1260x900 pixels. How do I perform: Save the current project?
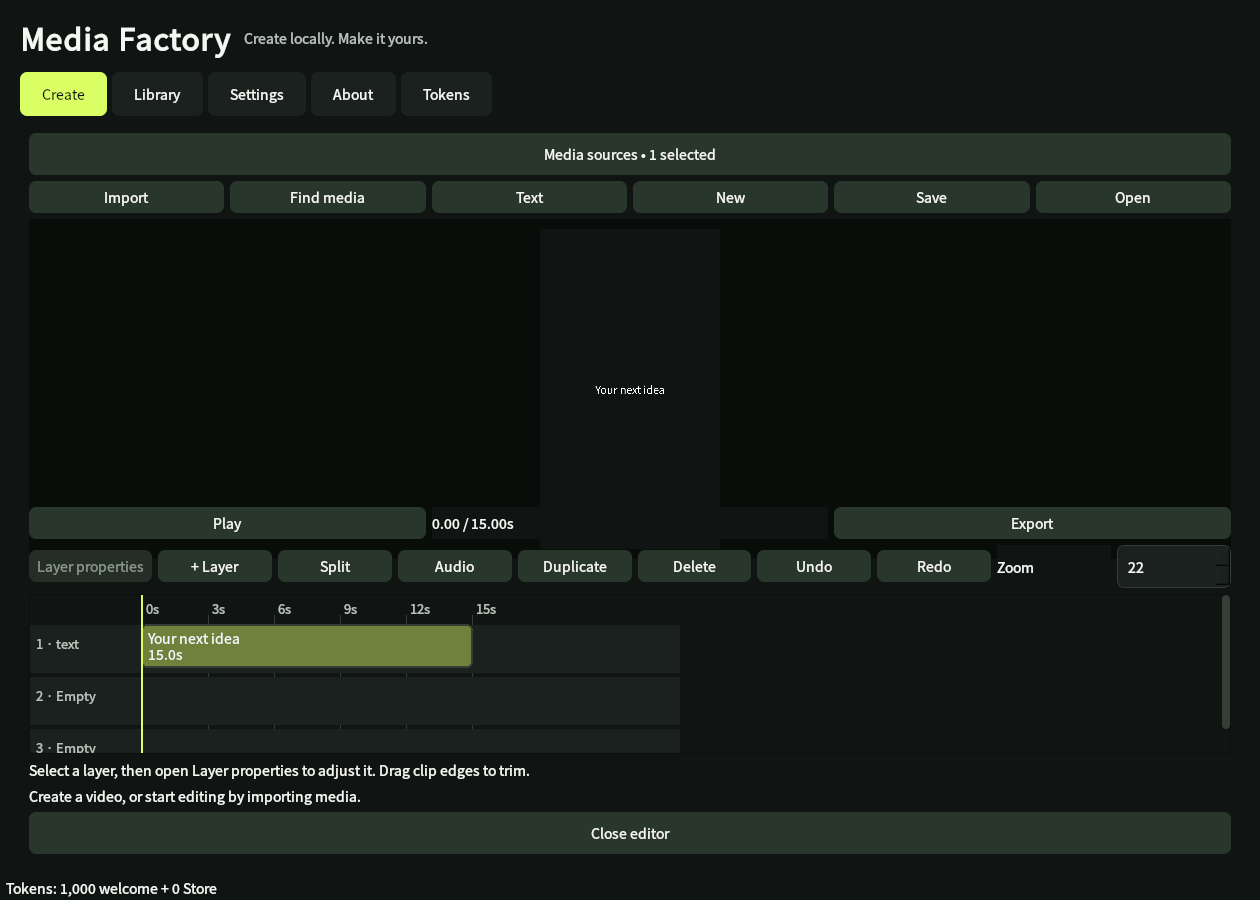click(x=931, y=197)
